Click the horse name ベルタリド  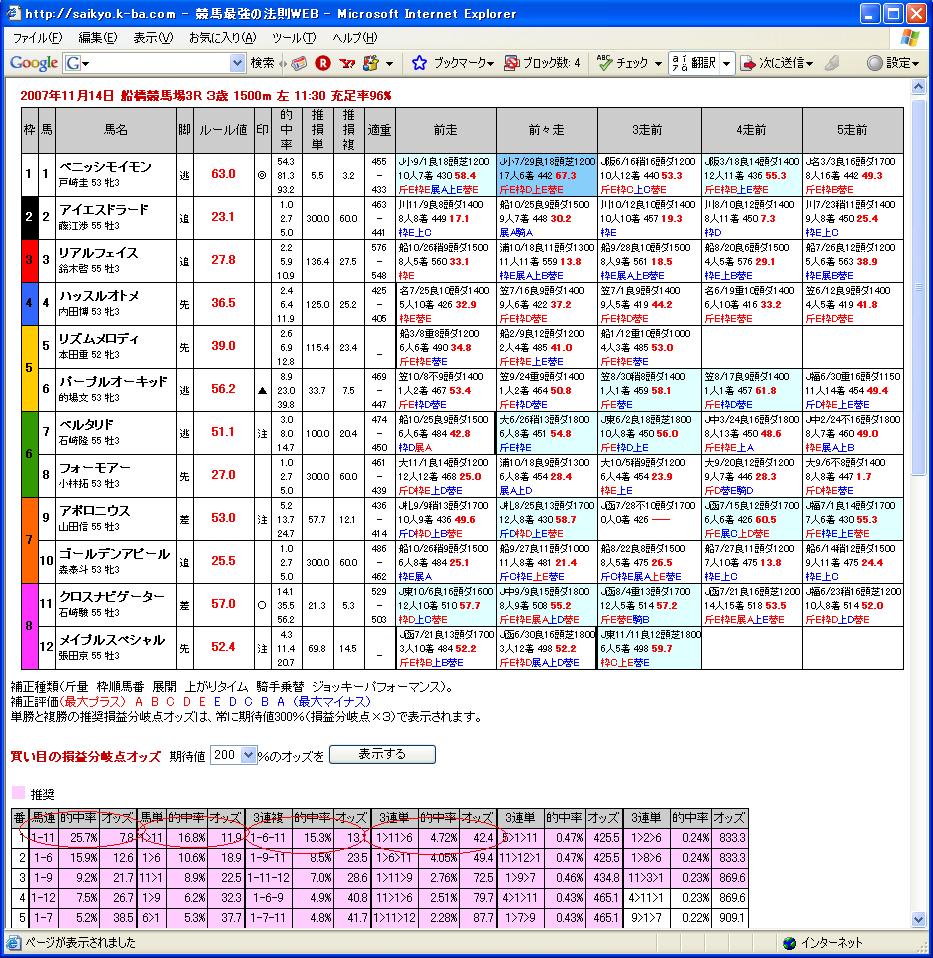pyautogui.click(x=86, y=425)
